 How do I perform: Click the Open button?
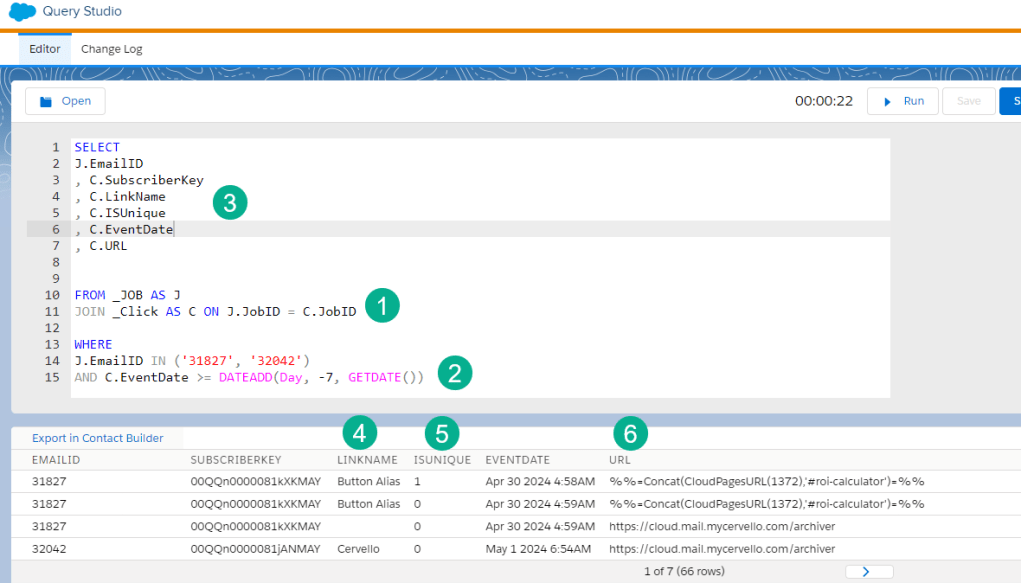click(x=65, y=100)
